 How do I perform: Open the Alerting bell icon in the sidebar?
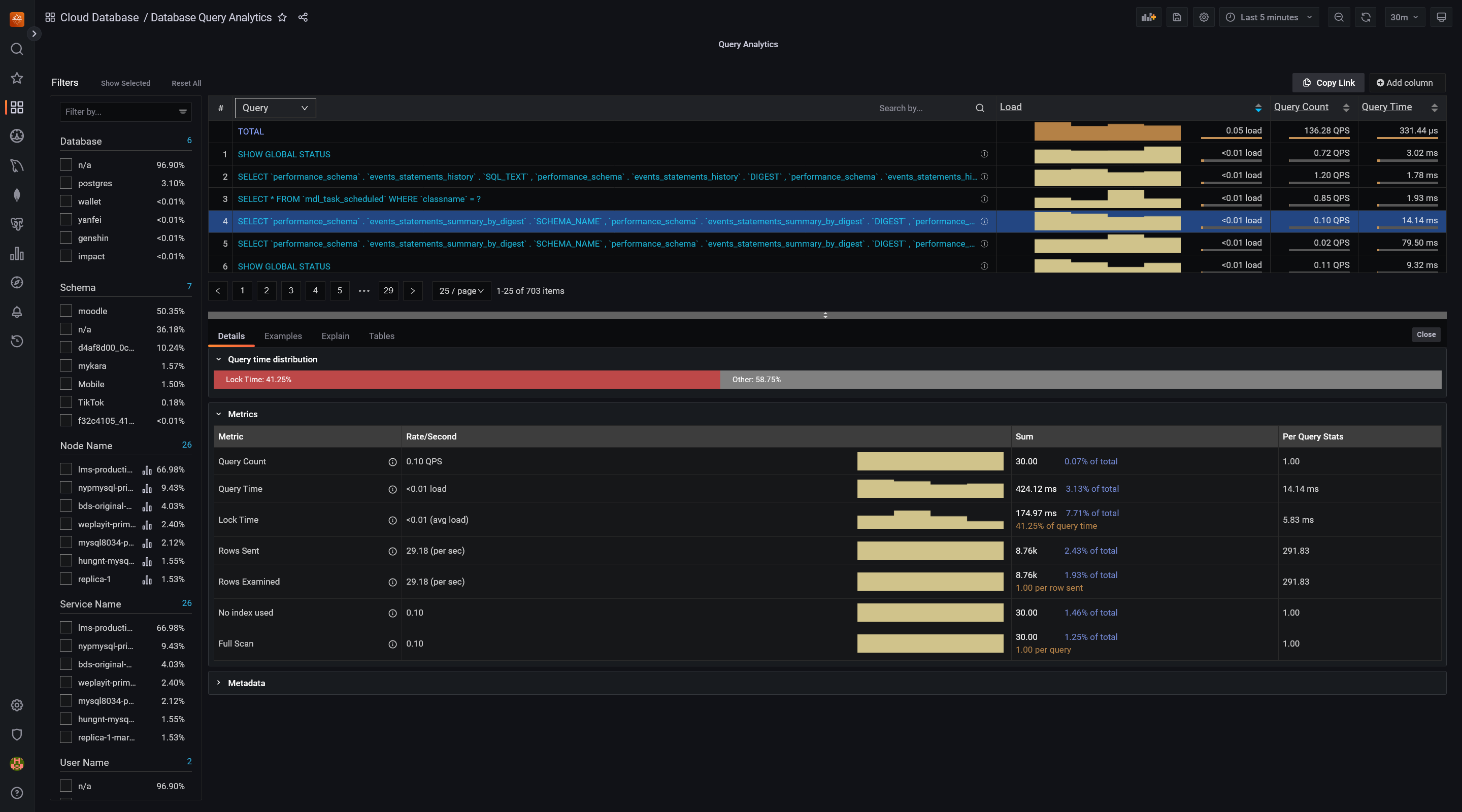(17, 312)
